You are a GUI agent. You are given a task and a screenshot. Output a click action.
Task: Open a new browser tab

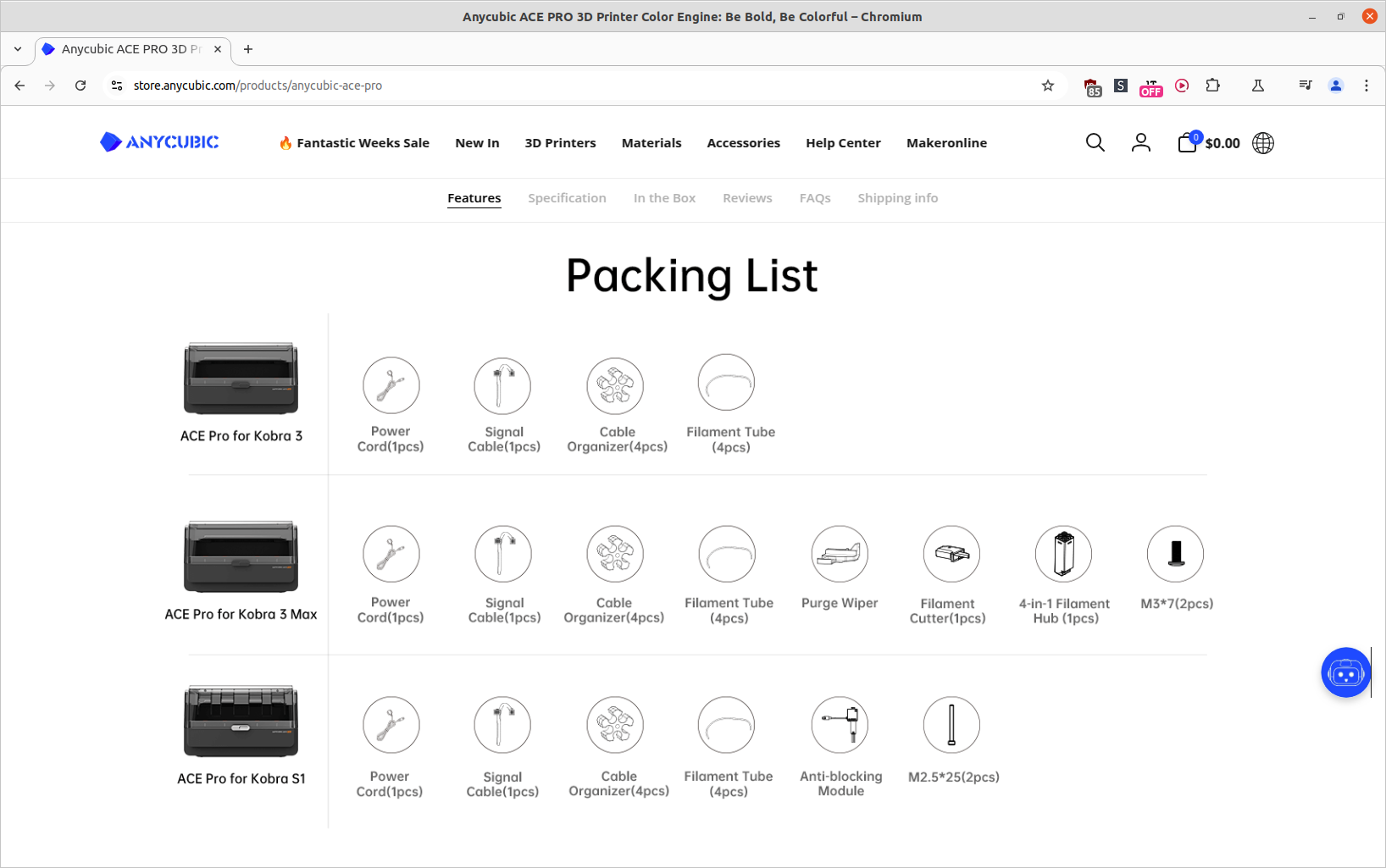(x=248, y=49)
